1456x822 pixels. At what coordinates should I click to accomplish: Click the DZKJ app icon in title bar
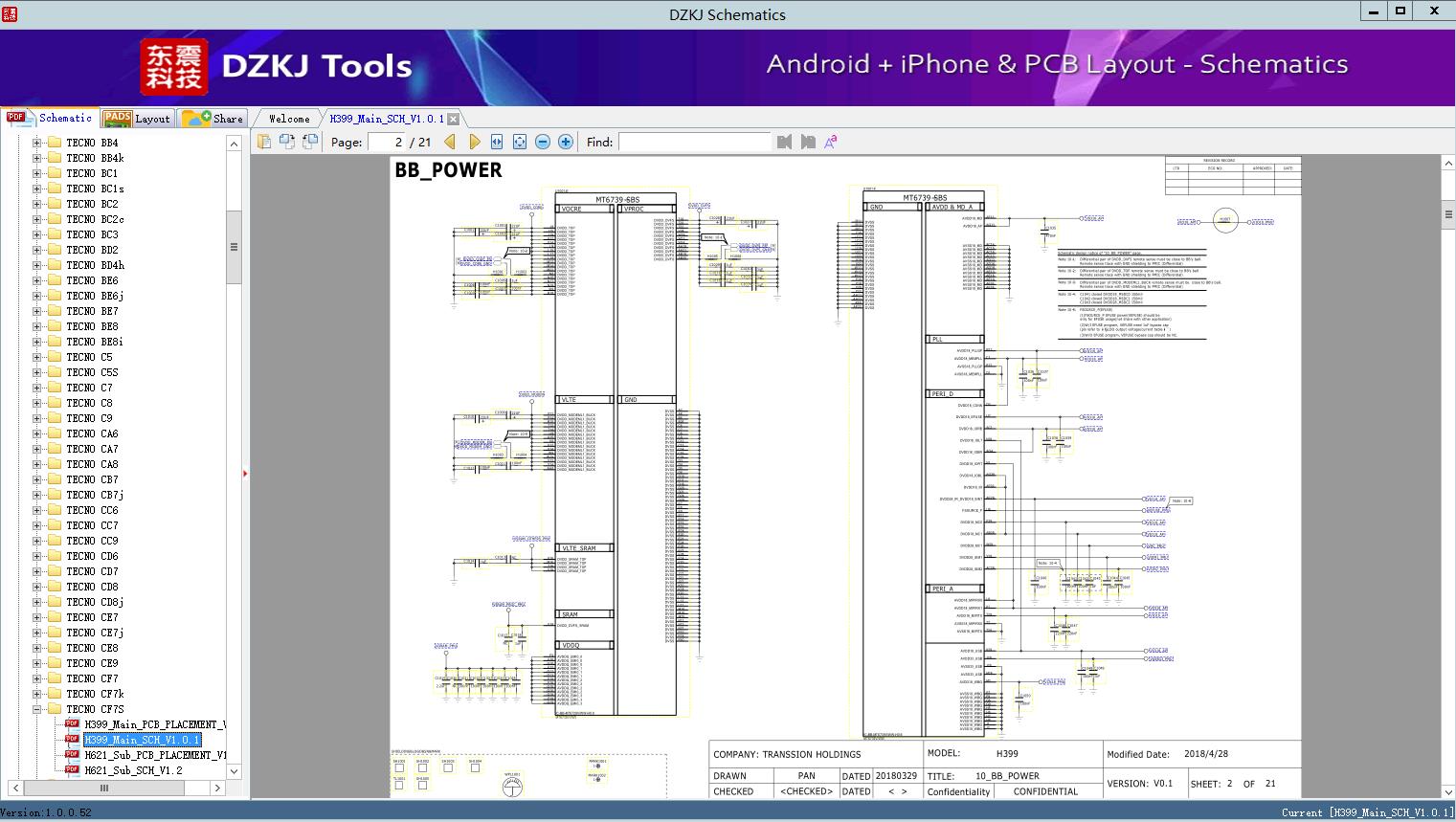click(x=10, y=13)
